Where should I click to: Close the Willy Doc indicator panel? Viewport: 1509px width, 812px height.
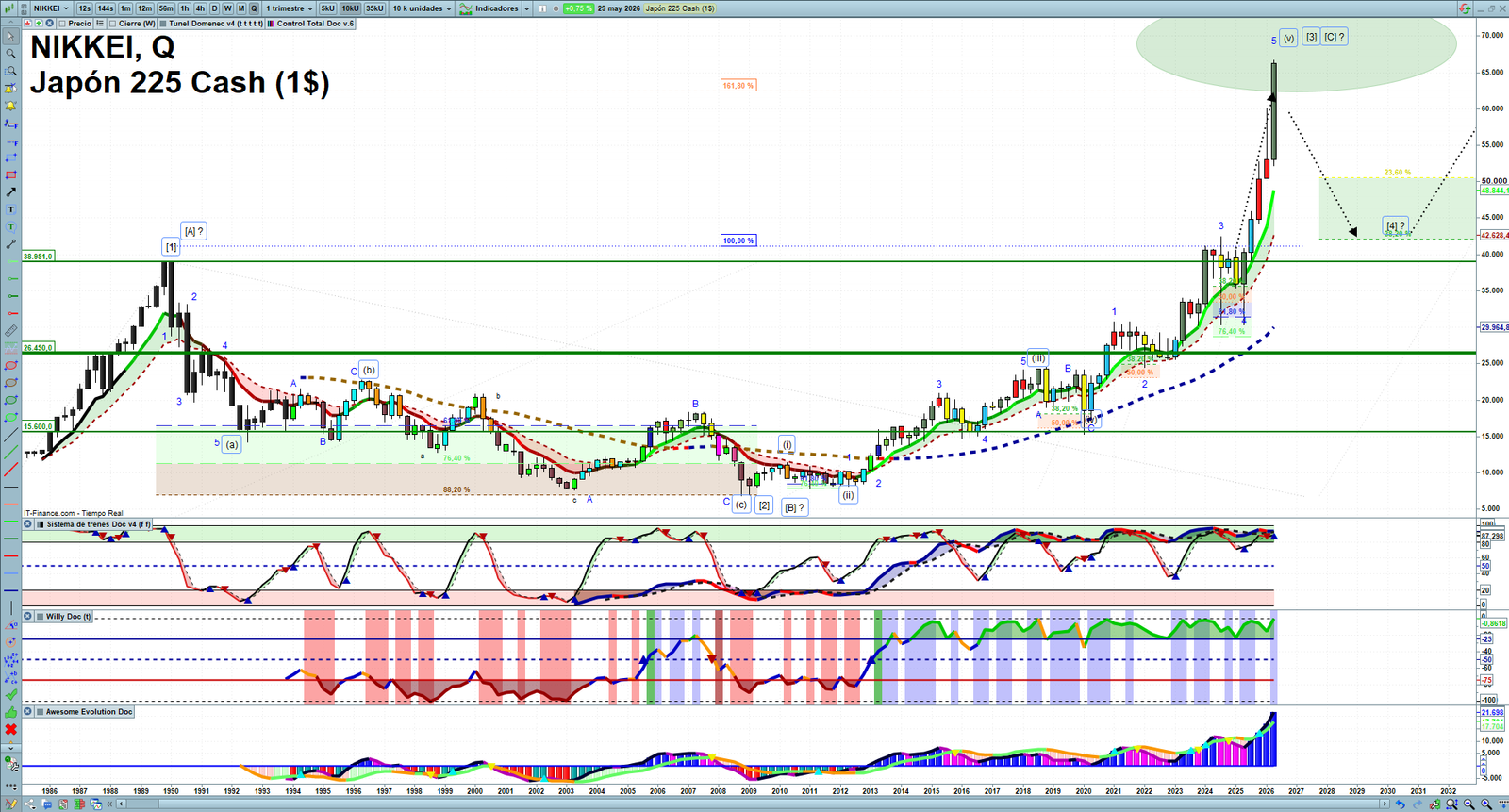pyautogui.click(x=27, y=617)
